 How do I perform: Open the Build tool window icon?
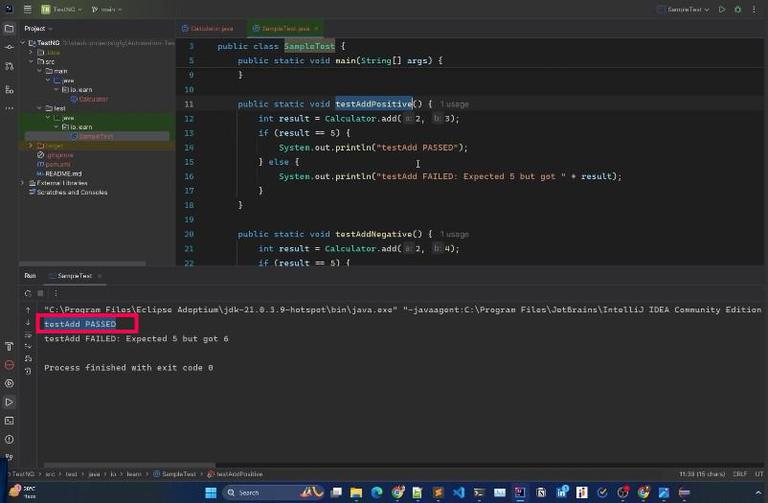tap(9, 346)
